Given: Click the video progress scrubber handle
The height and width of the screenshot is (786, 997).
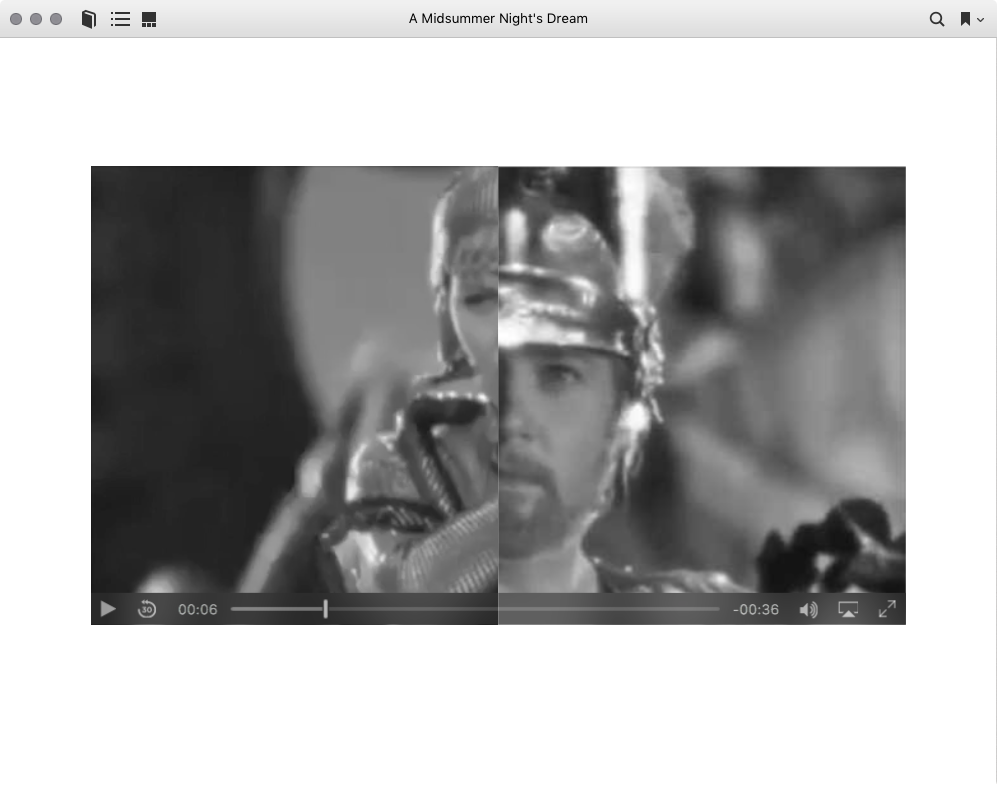Looking at the screenshot, I should coord(326,609).
